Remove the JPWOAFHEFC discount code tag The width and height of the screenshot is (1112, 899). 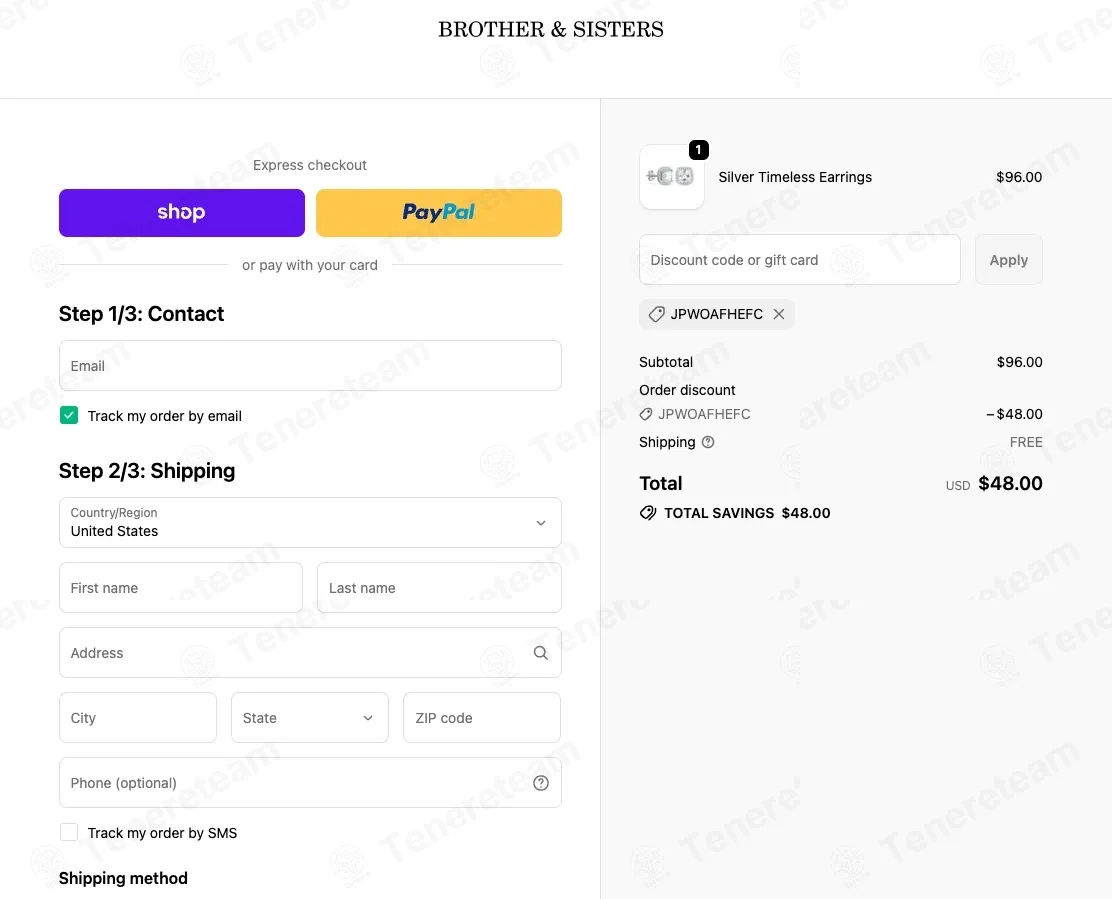(x=779, y=314)
